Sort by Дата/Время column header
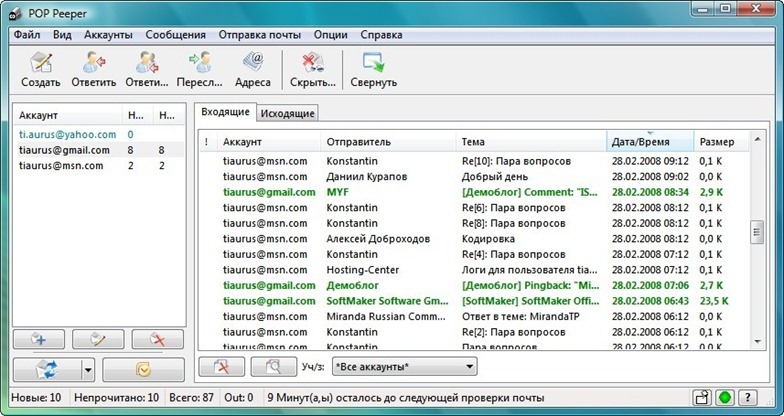 coord(650,142)
